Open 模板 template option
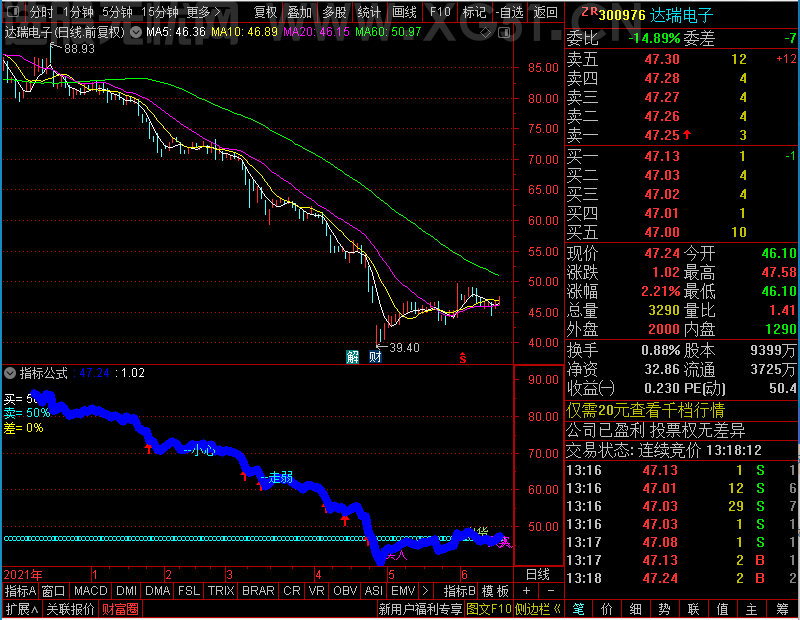This screenshot has width=800, height=620. (495, 591)
